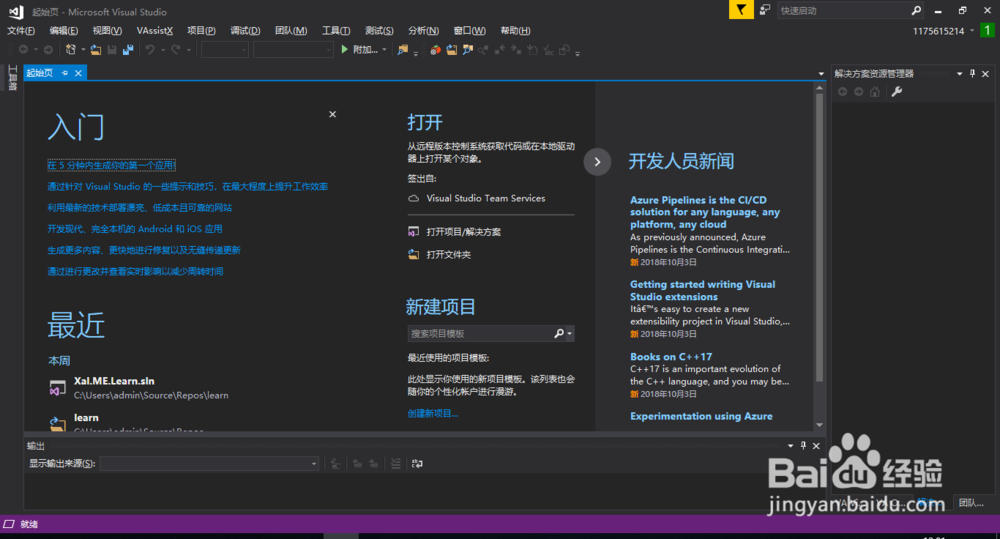Click the status bar ready indicator icon
This screenshot has width=1000, height=539.
(9, 524)
